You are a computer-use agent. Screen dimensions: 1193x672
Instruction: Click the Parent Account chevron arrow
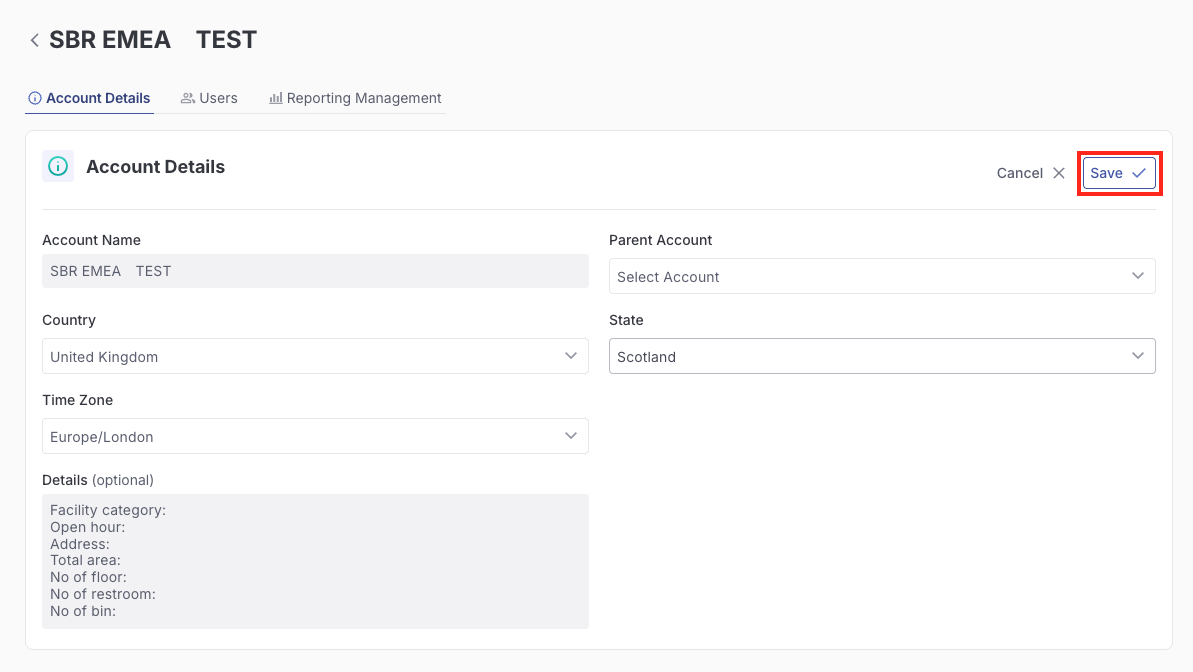point(1137,276)
